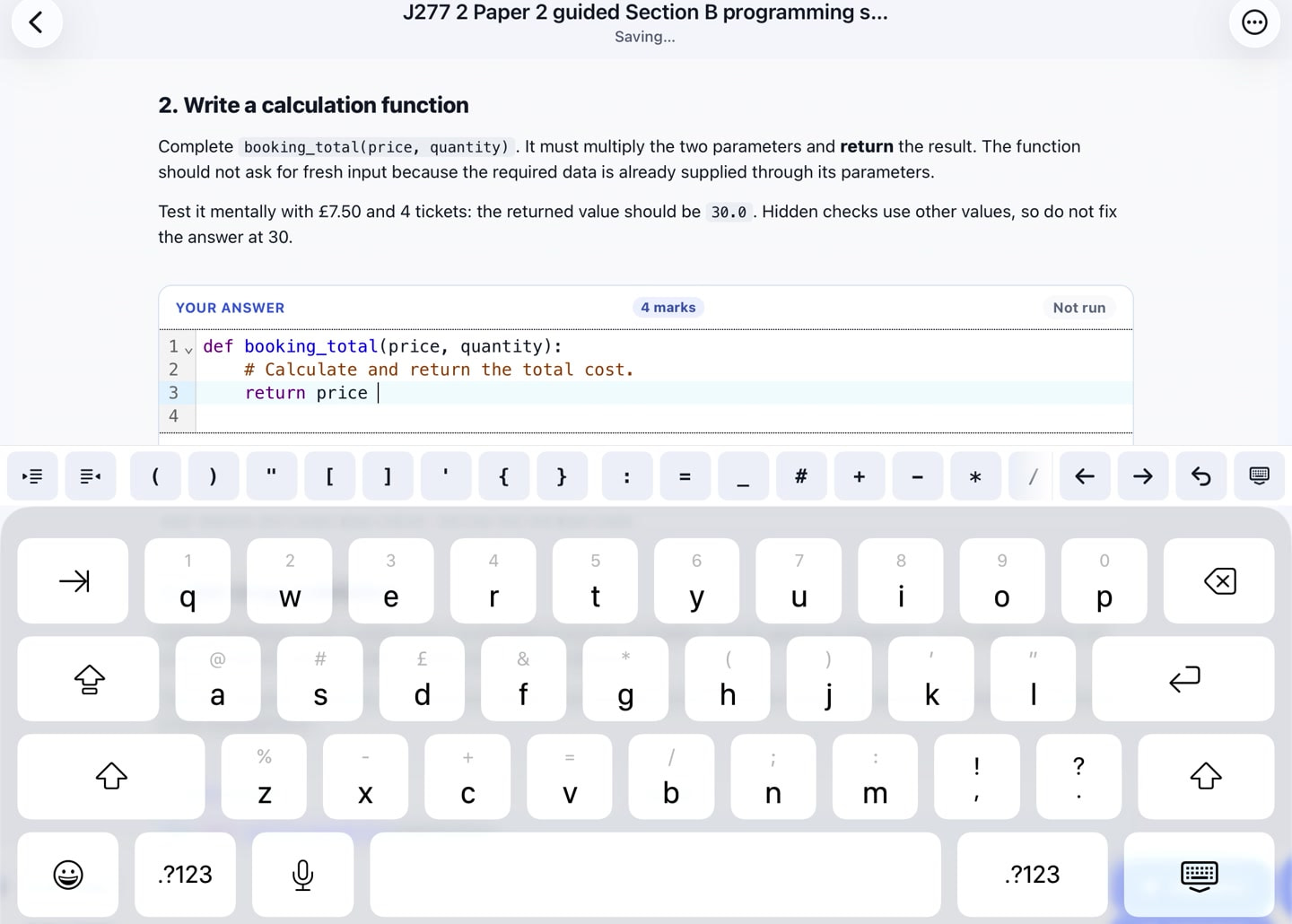Tap the indent code toolbar icon
The height and width of the screenshot is (924, 1292).
click(32, 476)
